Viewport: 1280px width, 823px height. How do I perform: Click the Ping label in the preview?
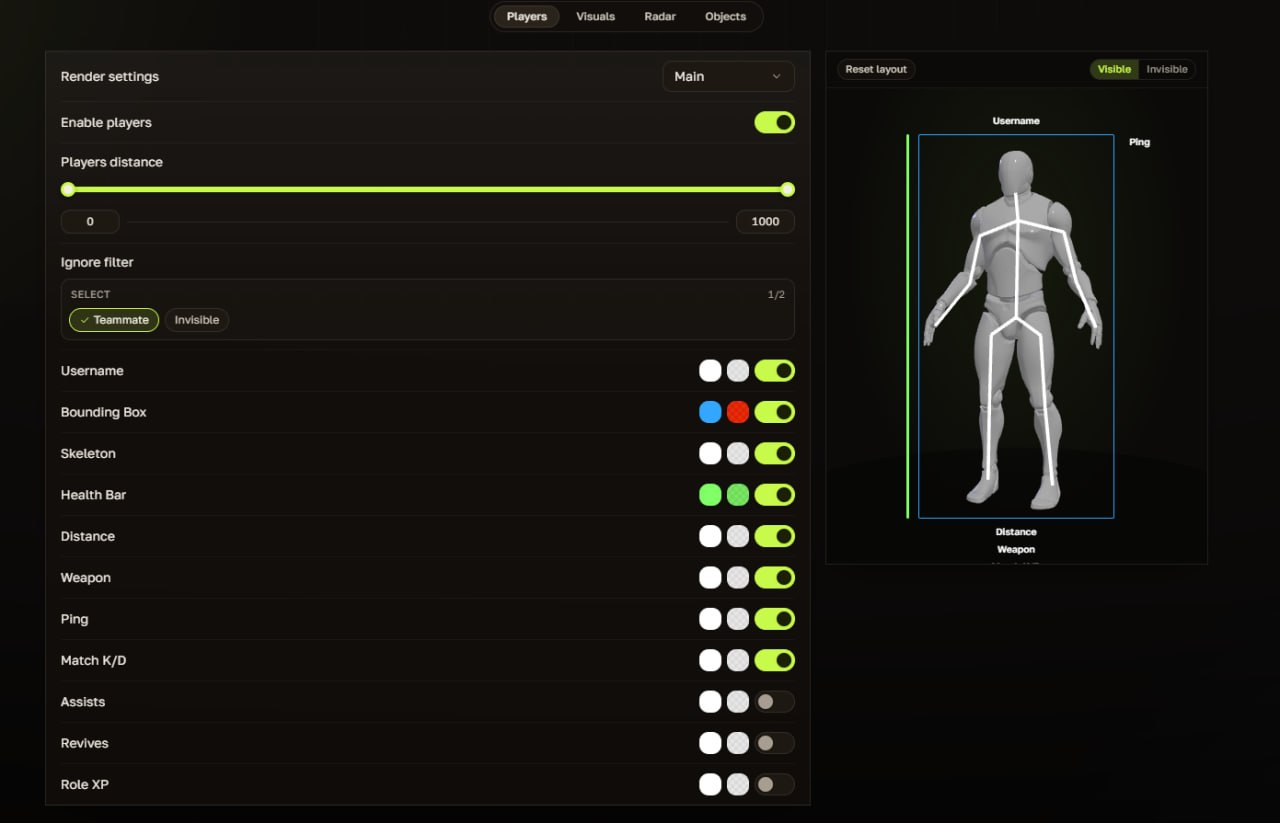coord(1140,142)
